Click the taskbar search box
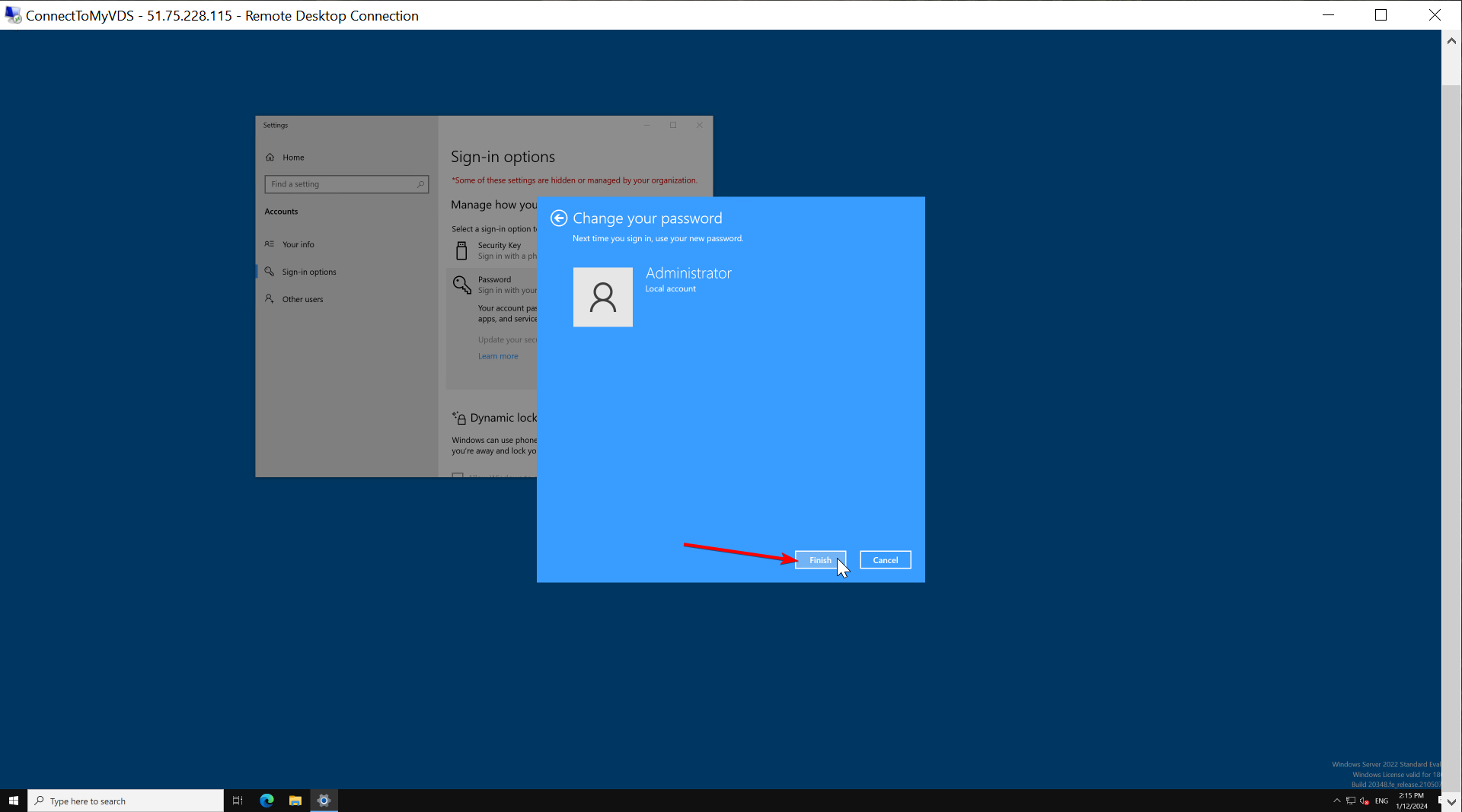 126,801
